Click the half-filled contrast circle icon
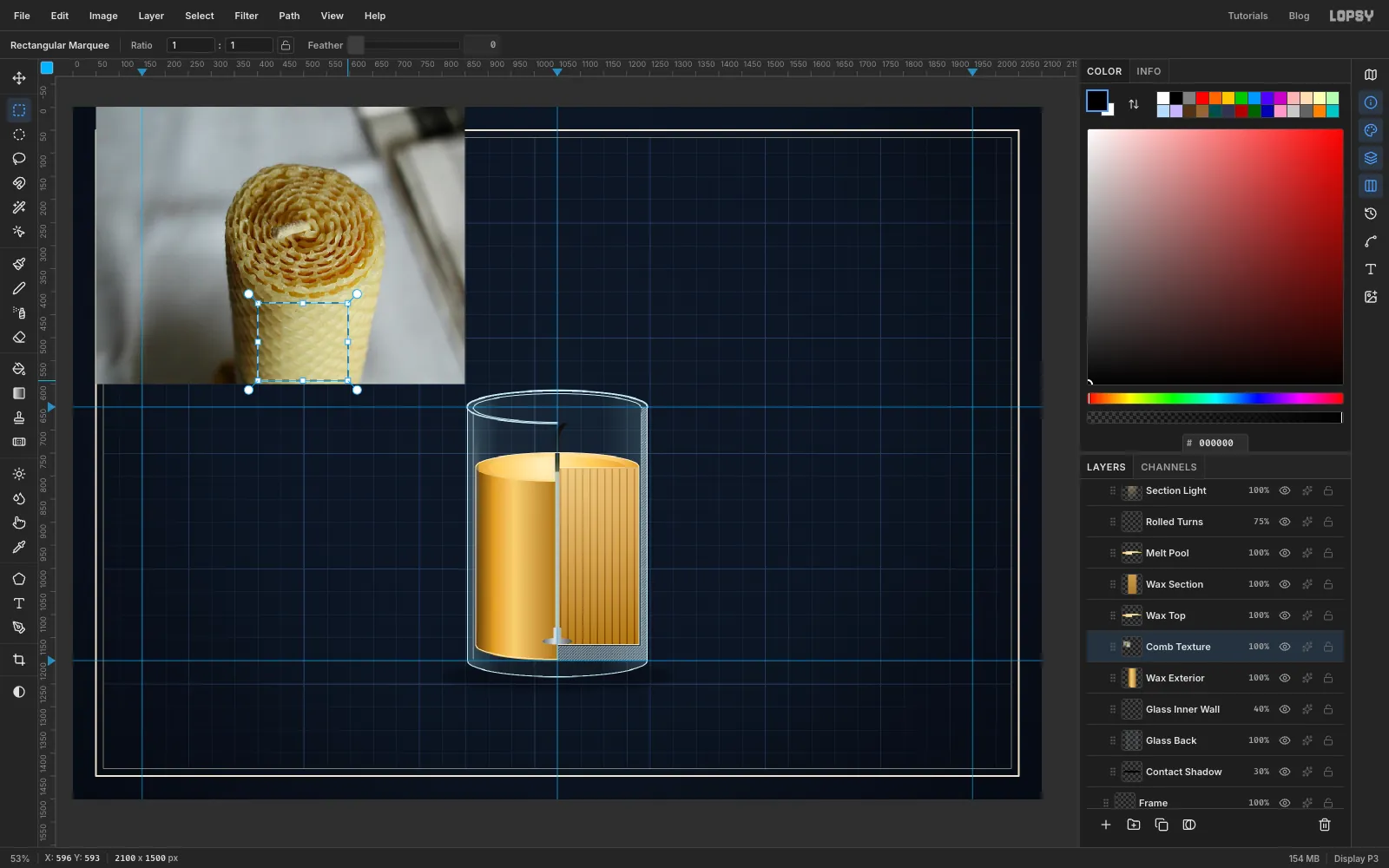 19,692
